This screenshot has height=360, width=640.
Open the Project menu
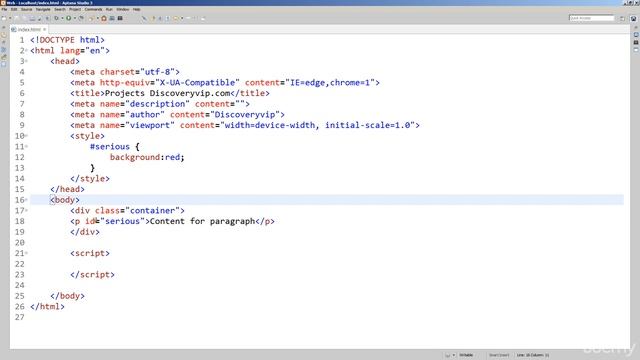click(x=75, y=9)
